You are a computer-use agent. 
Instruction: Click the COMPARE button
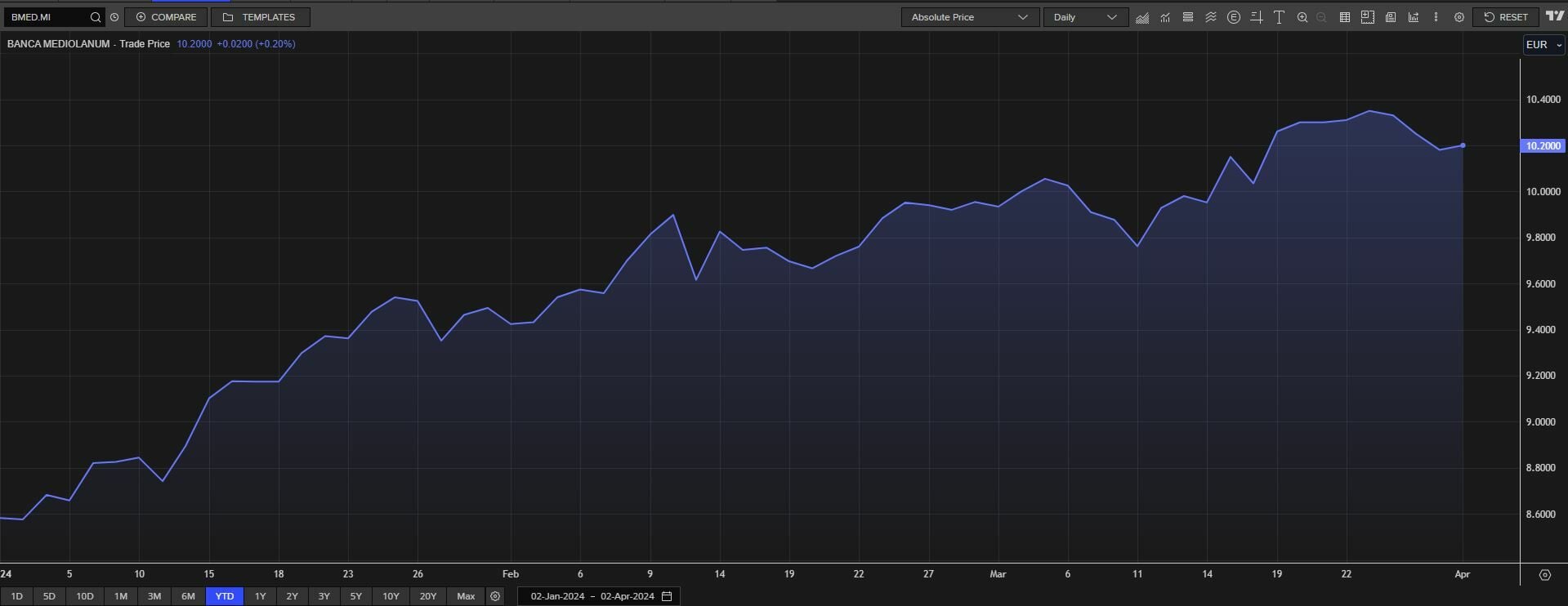tap(166, 17)
